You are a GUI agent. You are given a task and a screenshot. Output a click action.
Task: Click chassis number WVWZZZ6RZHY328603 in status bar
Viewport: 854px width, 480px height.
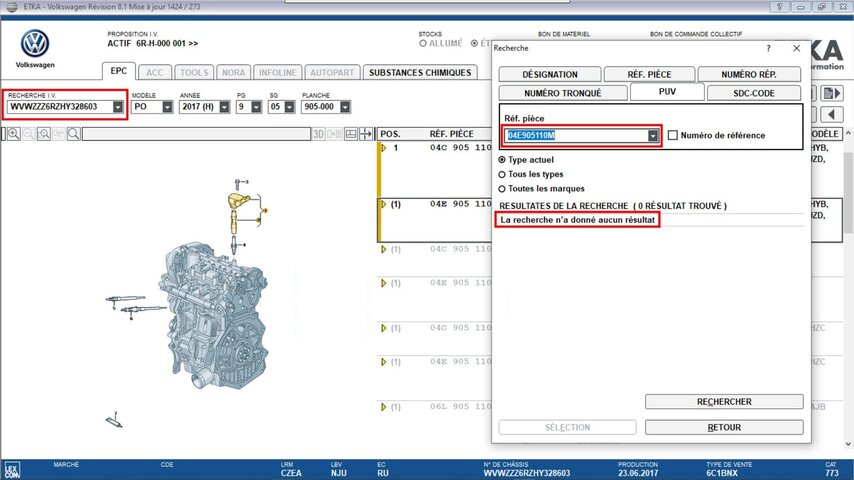(x=527, y=473)
